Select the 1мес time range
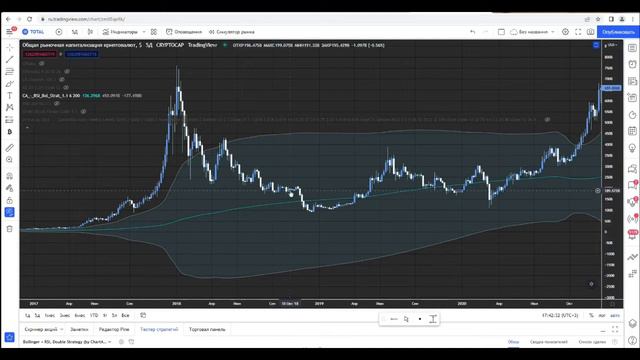640x360 pixels. 49,316
